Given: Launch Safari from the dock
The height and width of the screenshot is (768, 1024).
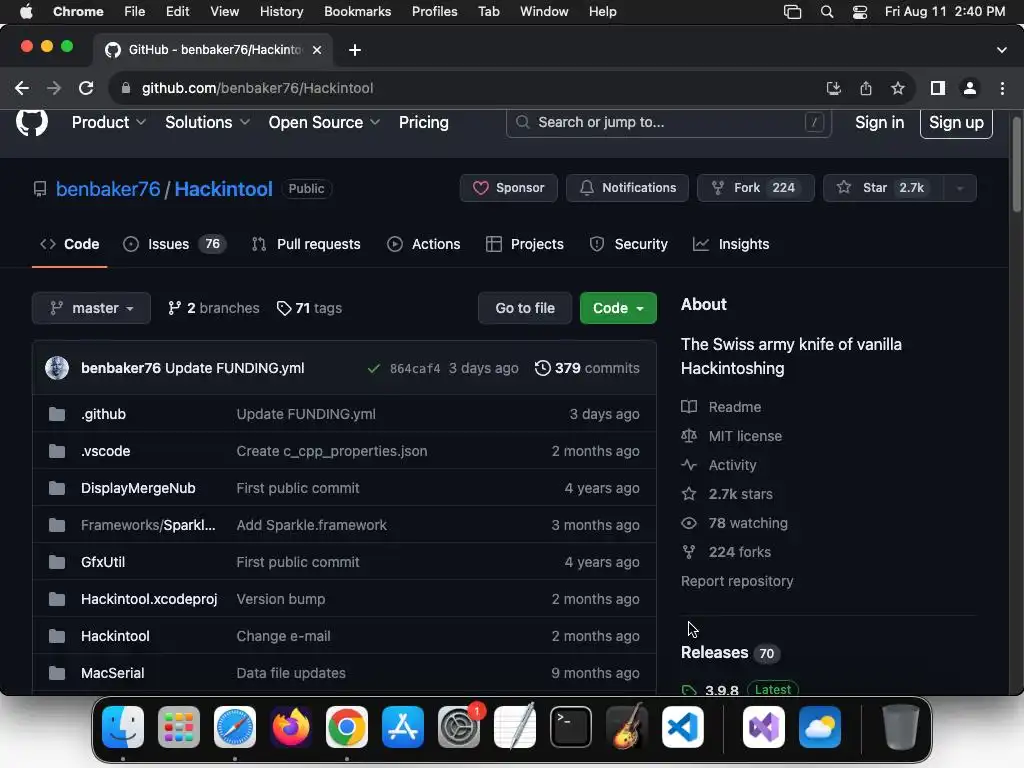Looking at the screenshot, I should click(x=235, y=727).
